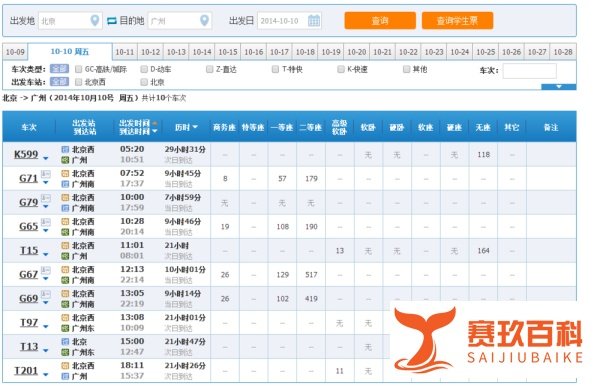Click the G65 train info card icon
The image size is (600, 388).
coord(46,222)
